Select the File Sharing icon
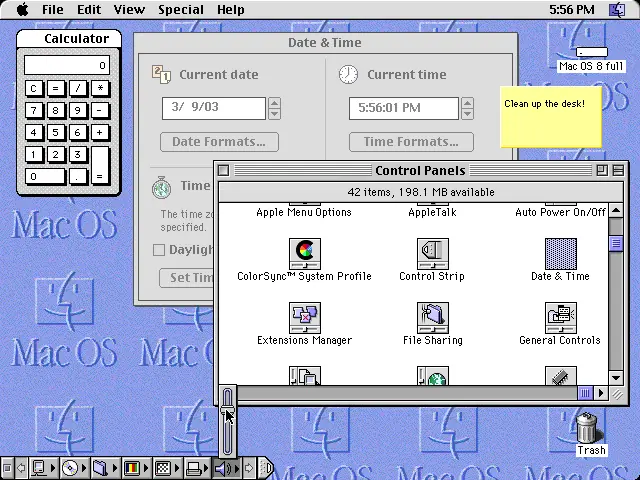 [x=433, y=318]
